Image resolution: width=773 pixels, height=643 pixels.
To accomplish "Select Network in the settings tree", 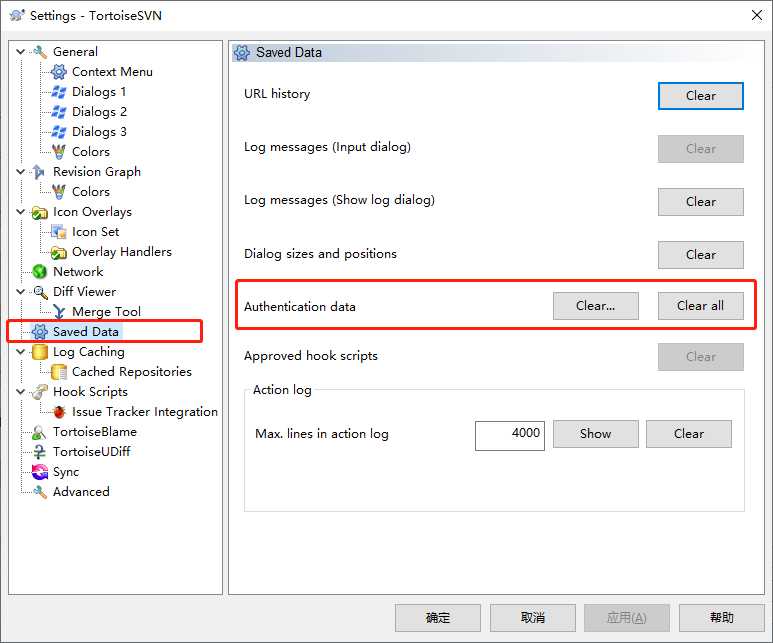I will tap(78, 272).
